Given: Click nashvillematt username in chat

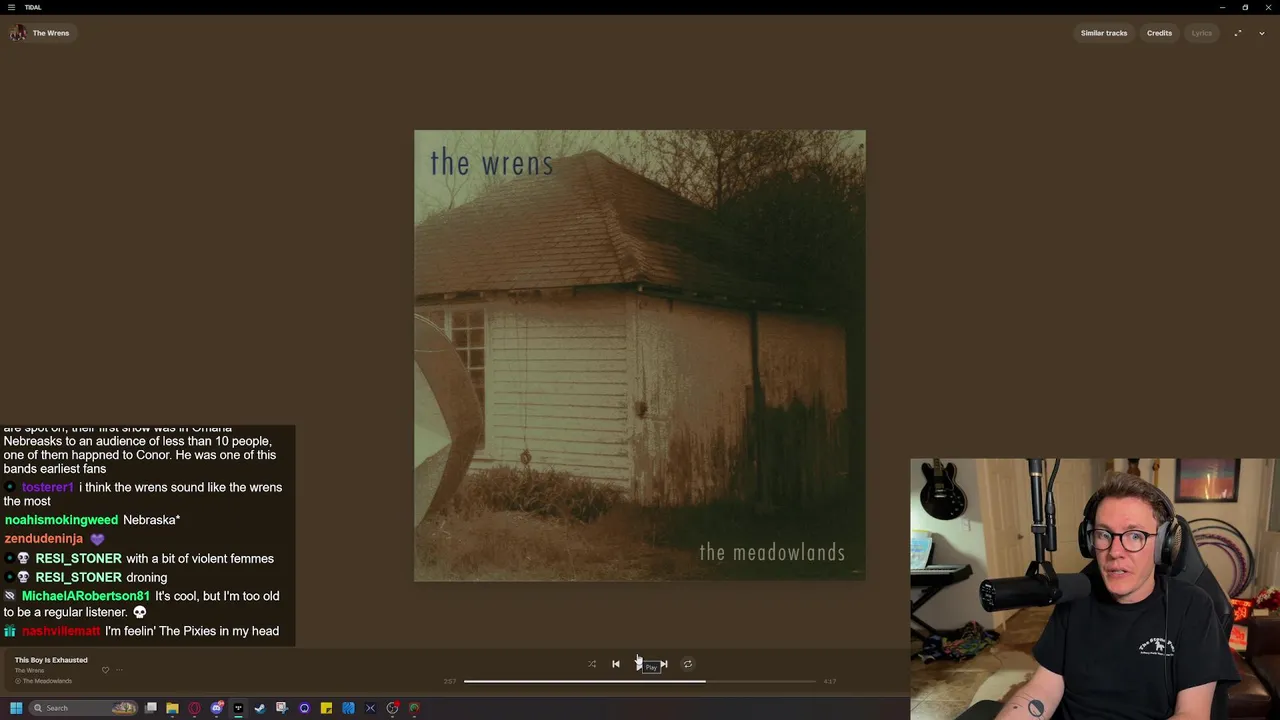Looking at the screenshot, I should (x=61, y=631).
